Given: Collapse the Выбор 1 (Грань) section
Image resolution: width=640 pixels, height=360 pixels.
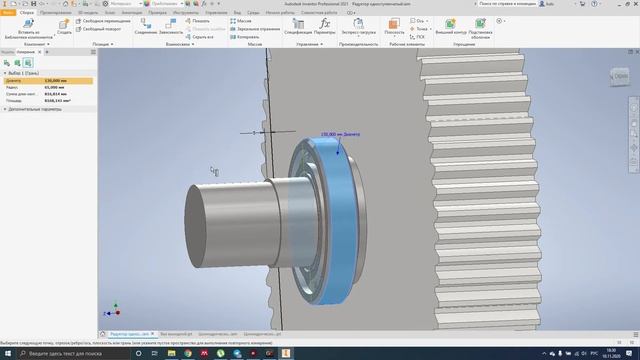Looking at the screenshot, I should [x=5, y=73].
